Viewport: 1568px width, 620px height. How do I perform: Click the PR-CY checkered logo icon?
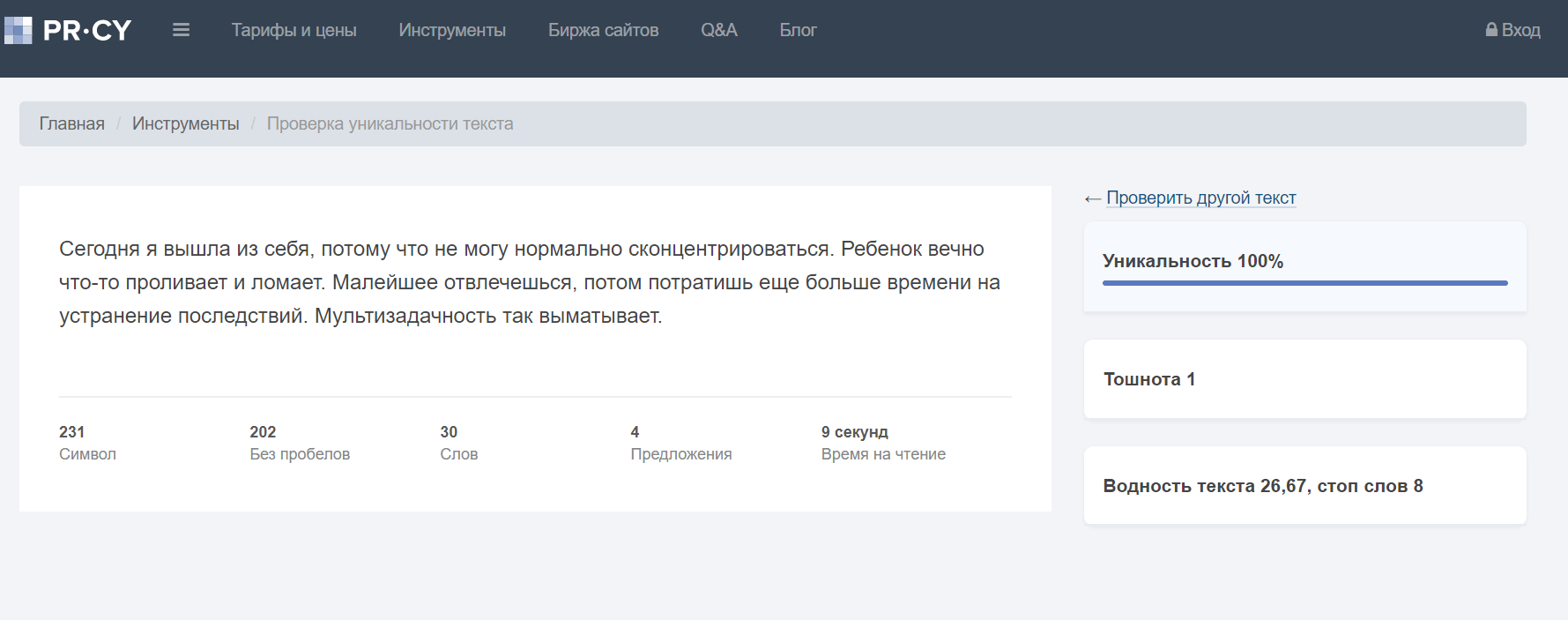(19, 31)
